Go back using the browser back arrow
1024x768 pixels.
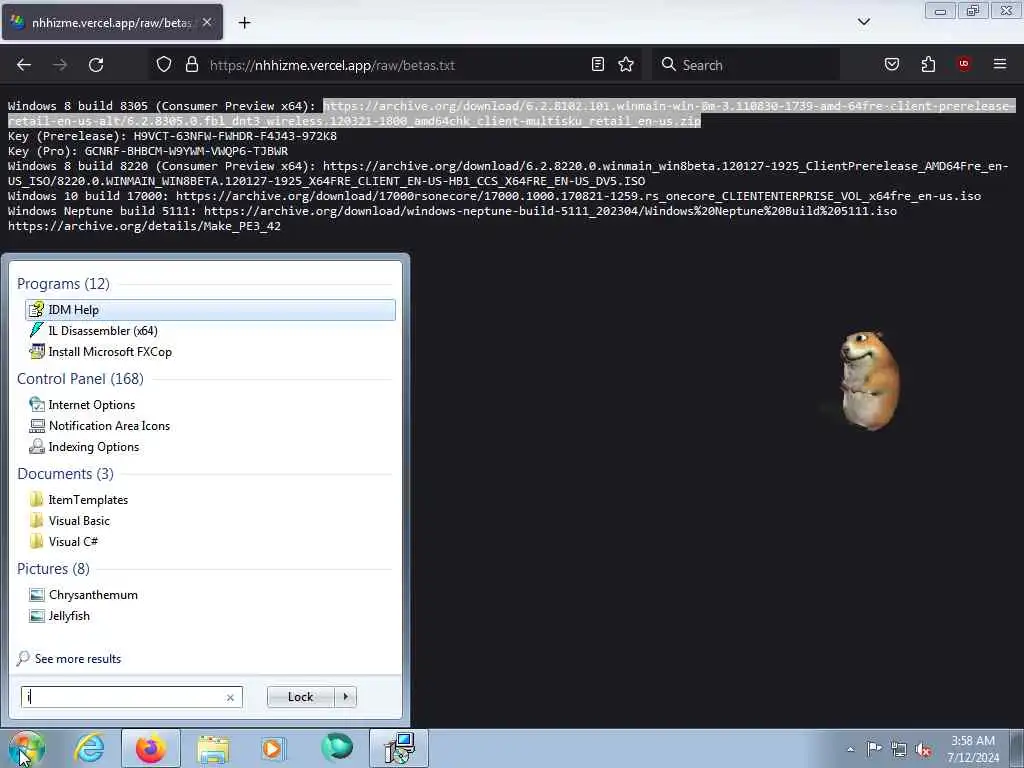tap(24, 65)
